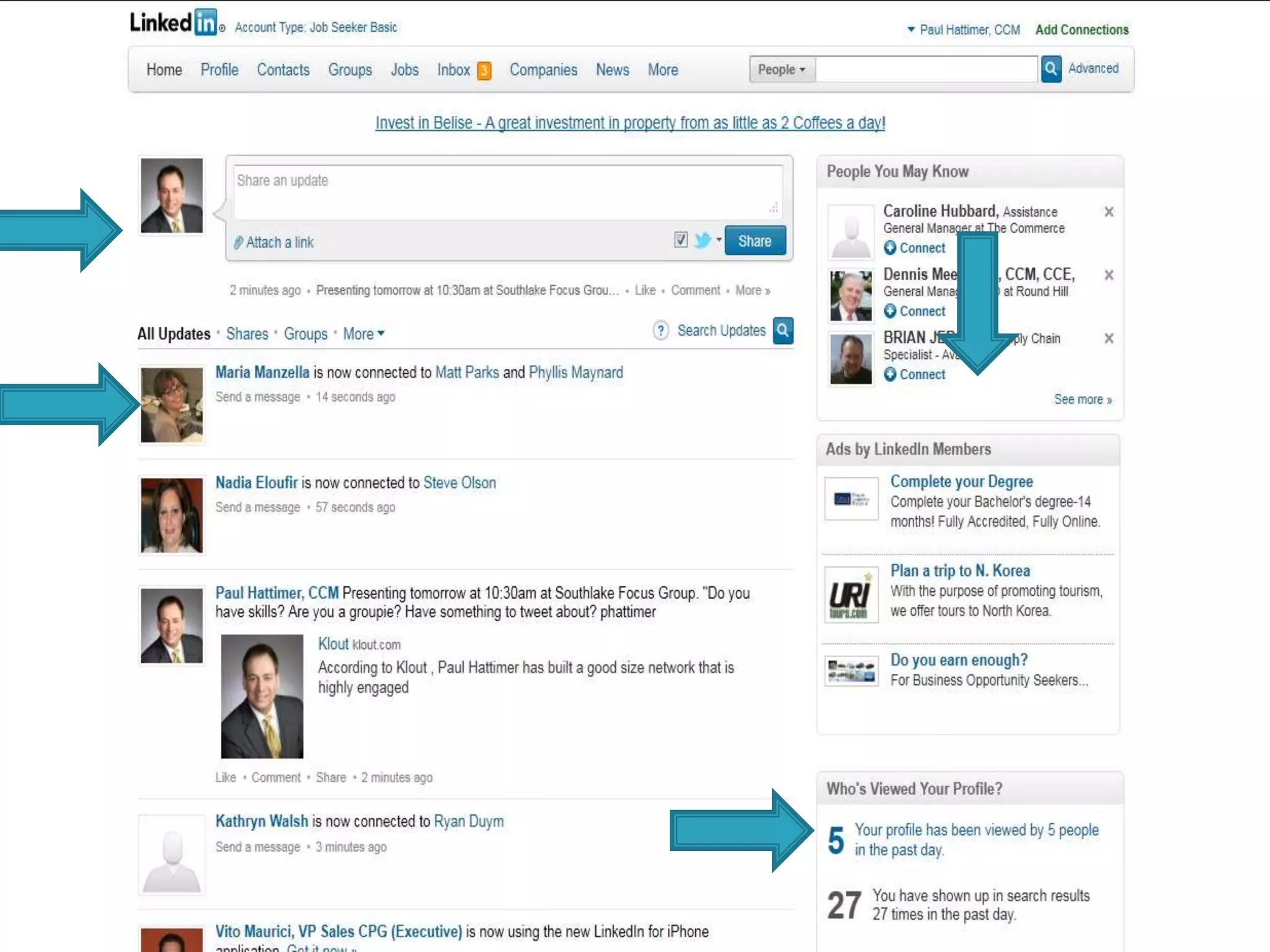Click the blue Share button
The width and height of the screenshot is (1270, 952).
755,241
